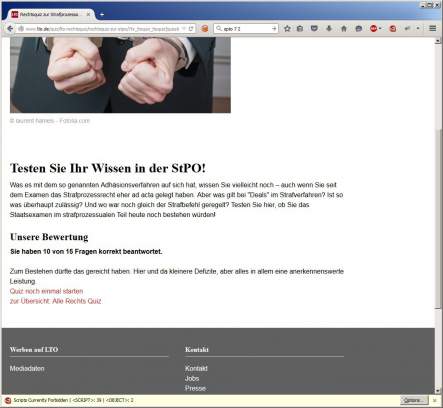Image resolution: width=443 pixels, height=408 pixels.
Task: Click the Options button in the NoScript bar
Action: [x=414, y=400]
